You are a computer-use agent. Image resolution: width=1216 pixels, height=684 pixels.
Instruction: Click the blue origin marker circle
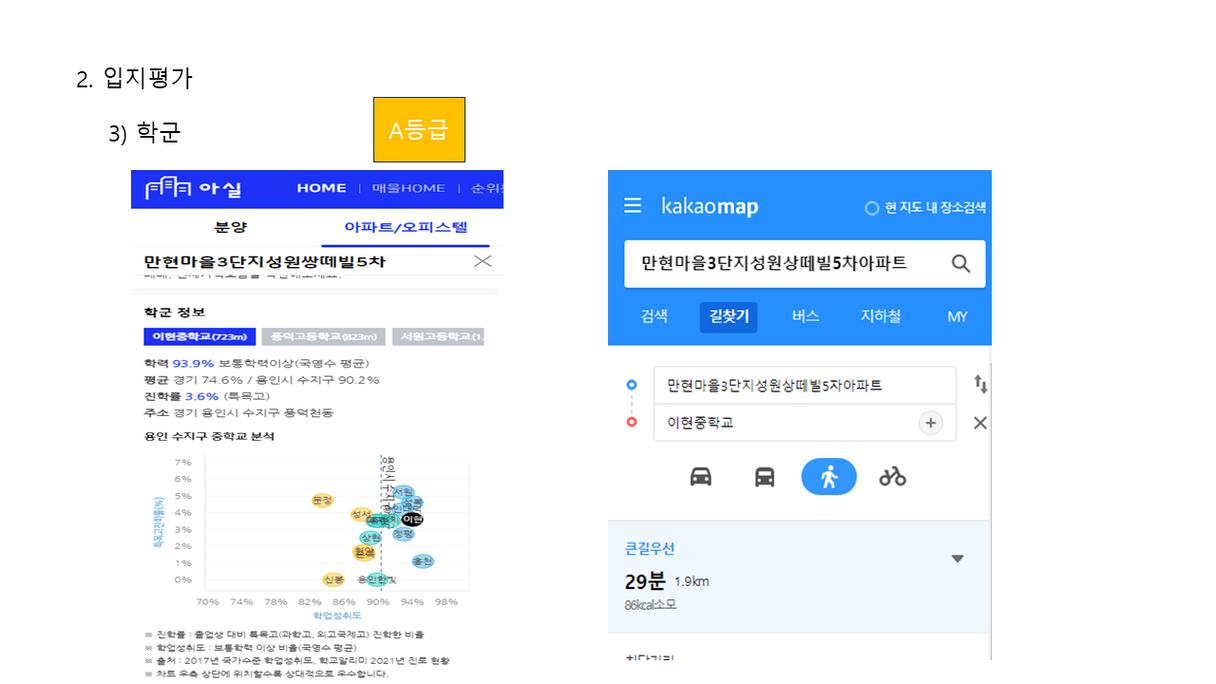point(631,384)
